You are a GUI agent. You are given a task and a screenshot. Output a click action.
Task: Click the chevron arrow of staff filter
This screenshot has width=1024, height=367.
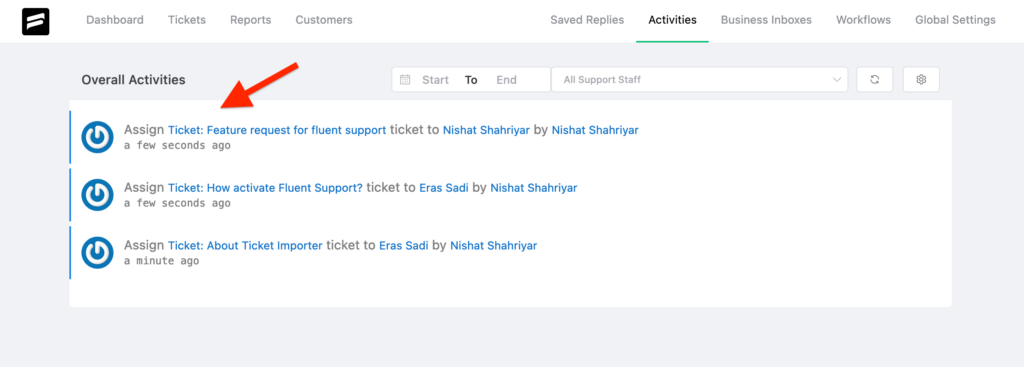pos(837,80)
